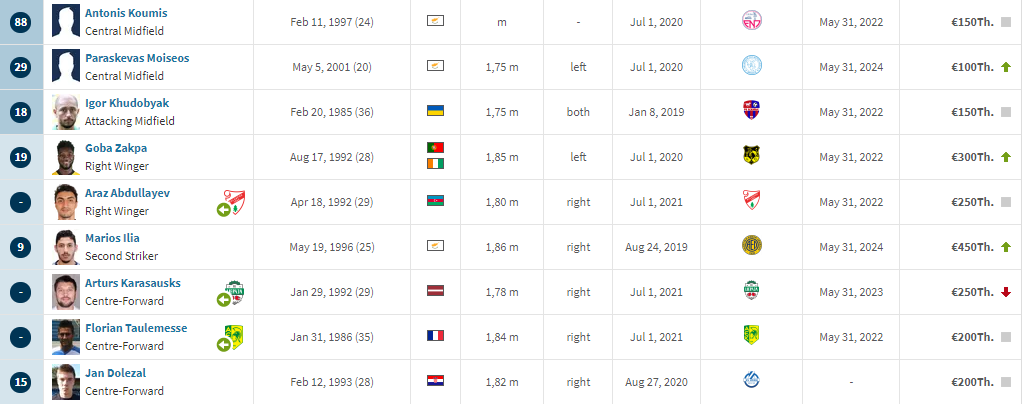The height and width of the screenshot is (404, 1022).
Task: Open Marios Ilia's former club badge
Action: (x=752, y=246)
